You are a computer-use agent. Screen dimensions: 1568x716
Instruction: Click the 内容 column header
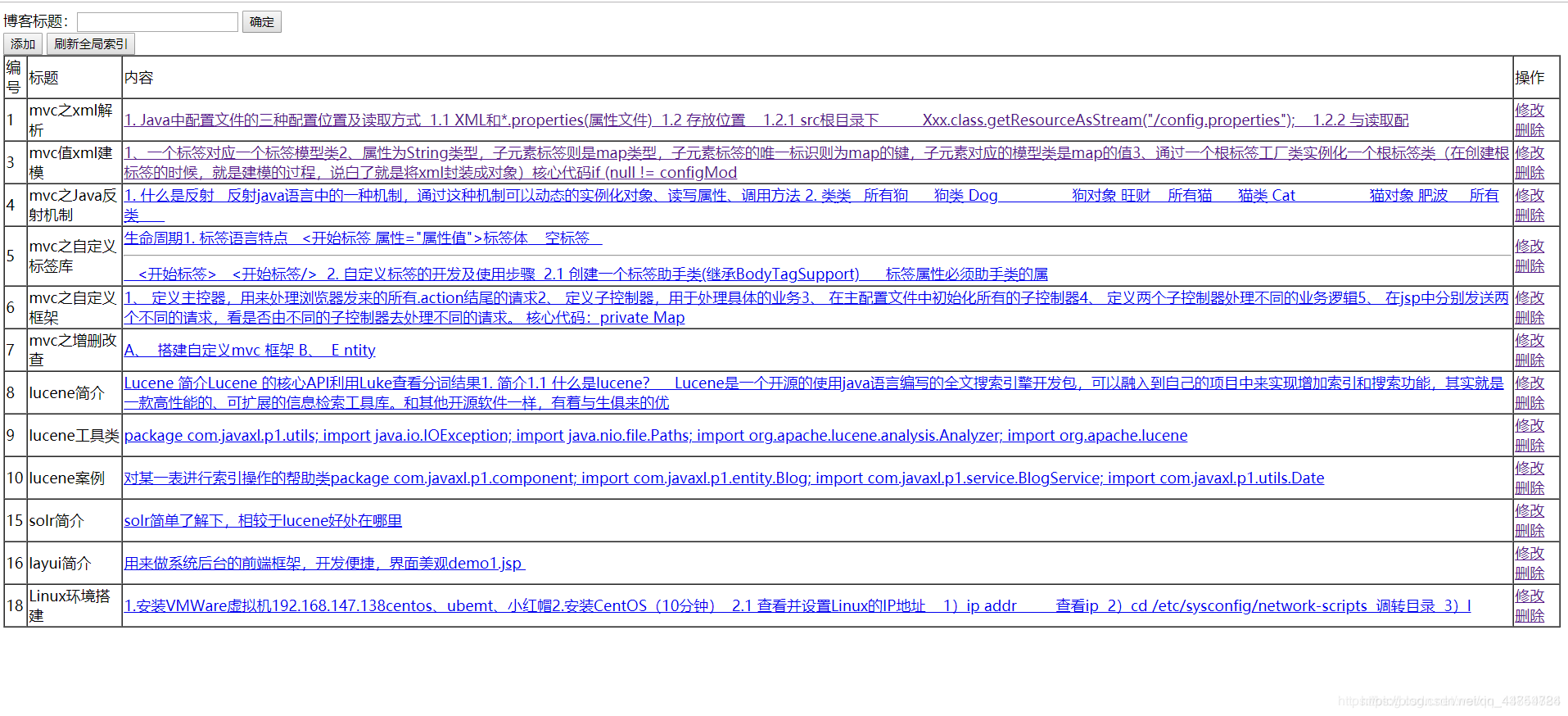(x=817, y=77)
